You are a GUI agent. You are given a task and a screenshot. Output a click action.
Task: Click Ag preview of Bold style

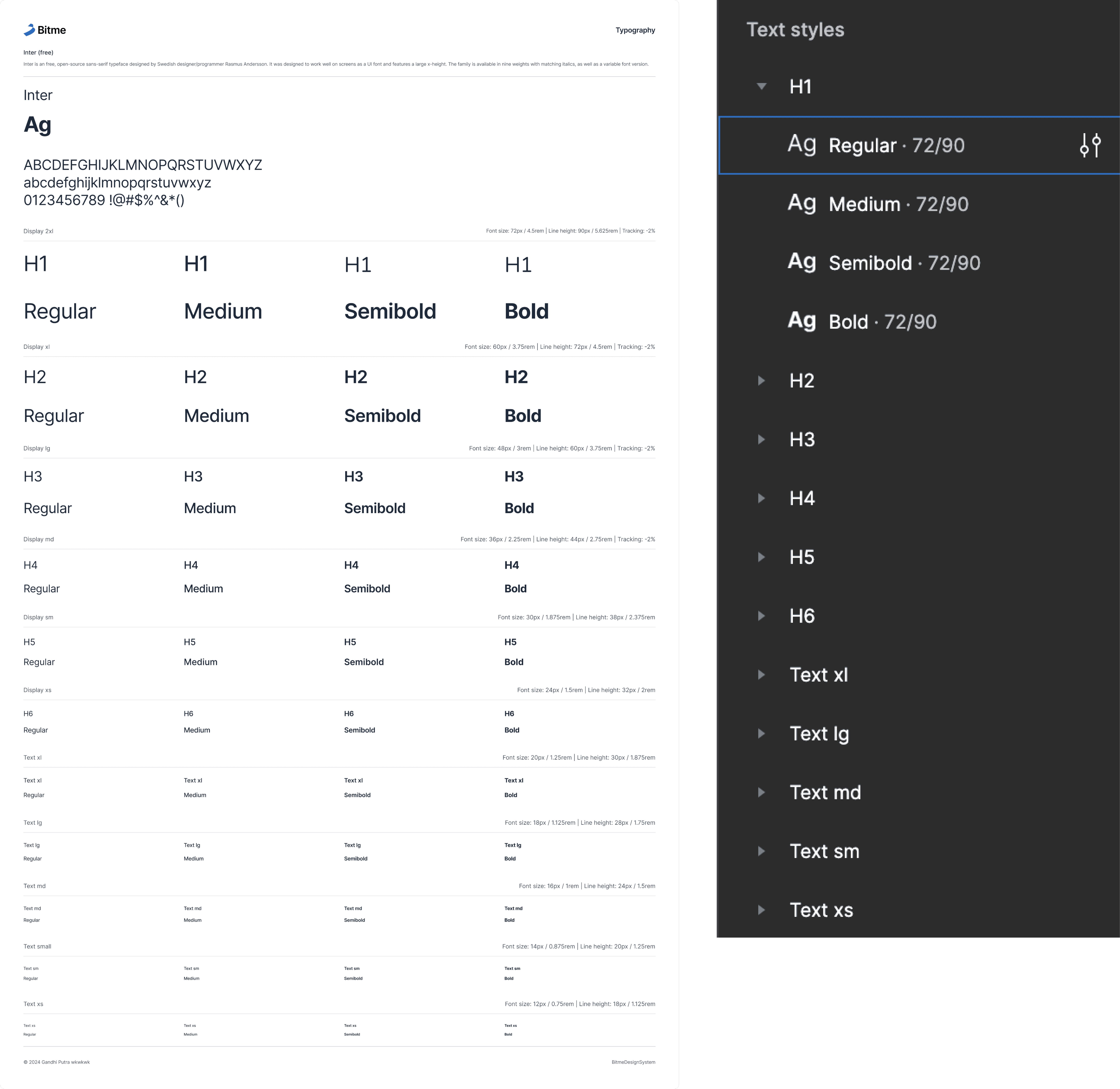pos(801,321)
